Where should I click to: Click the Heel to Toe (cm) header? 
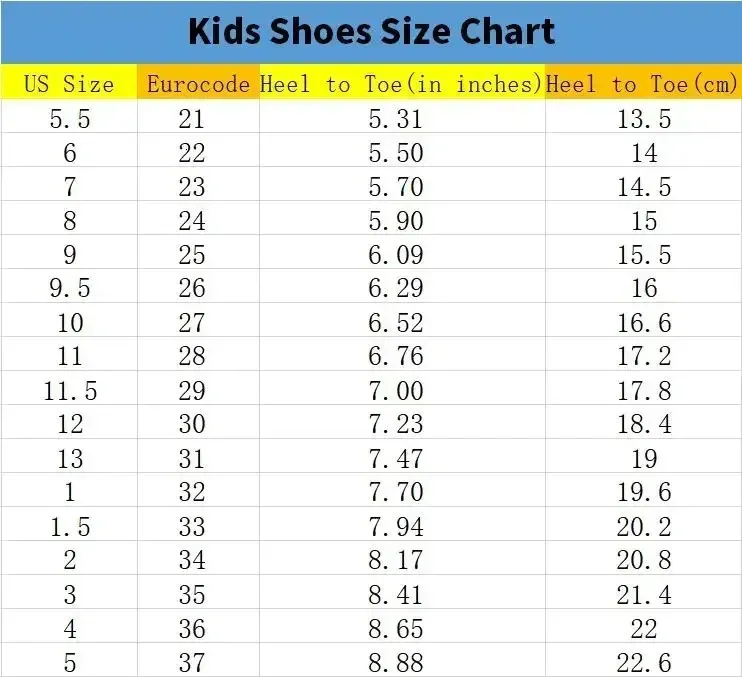click(x=643, y=84)
